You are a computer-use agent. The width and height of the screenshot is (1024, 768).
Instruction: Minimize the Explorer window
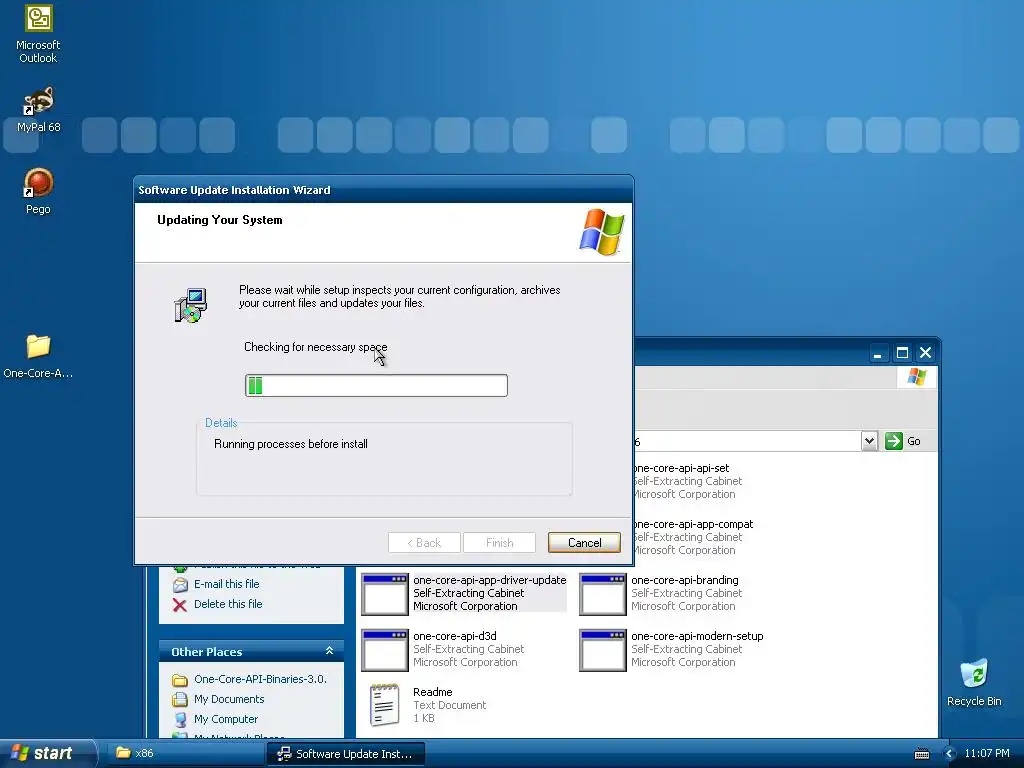[878, 353]
